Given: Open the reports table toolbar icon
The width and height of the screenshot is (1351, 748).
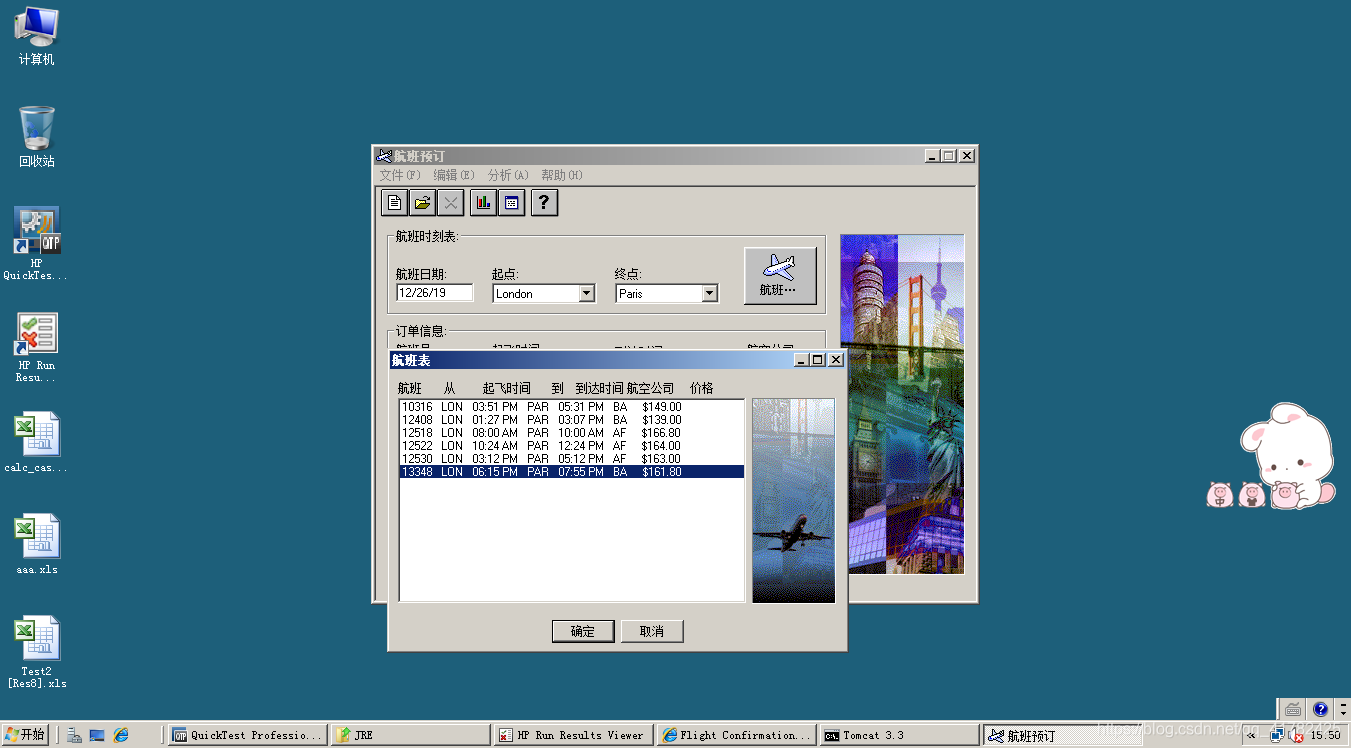Looking at the screenshot, I should [x=512, y=203].
